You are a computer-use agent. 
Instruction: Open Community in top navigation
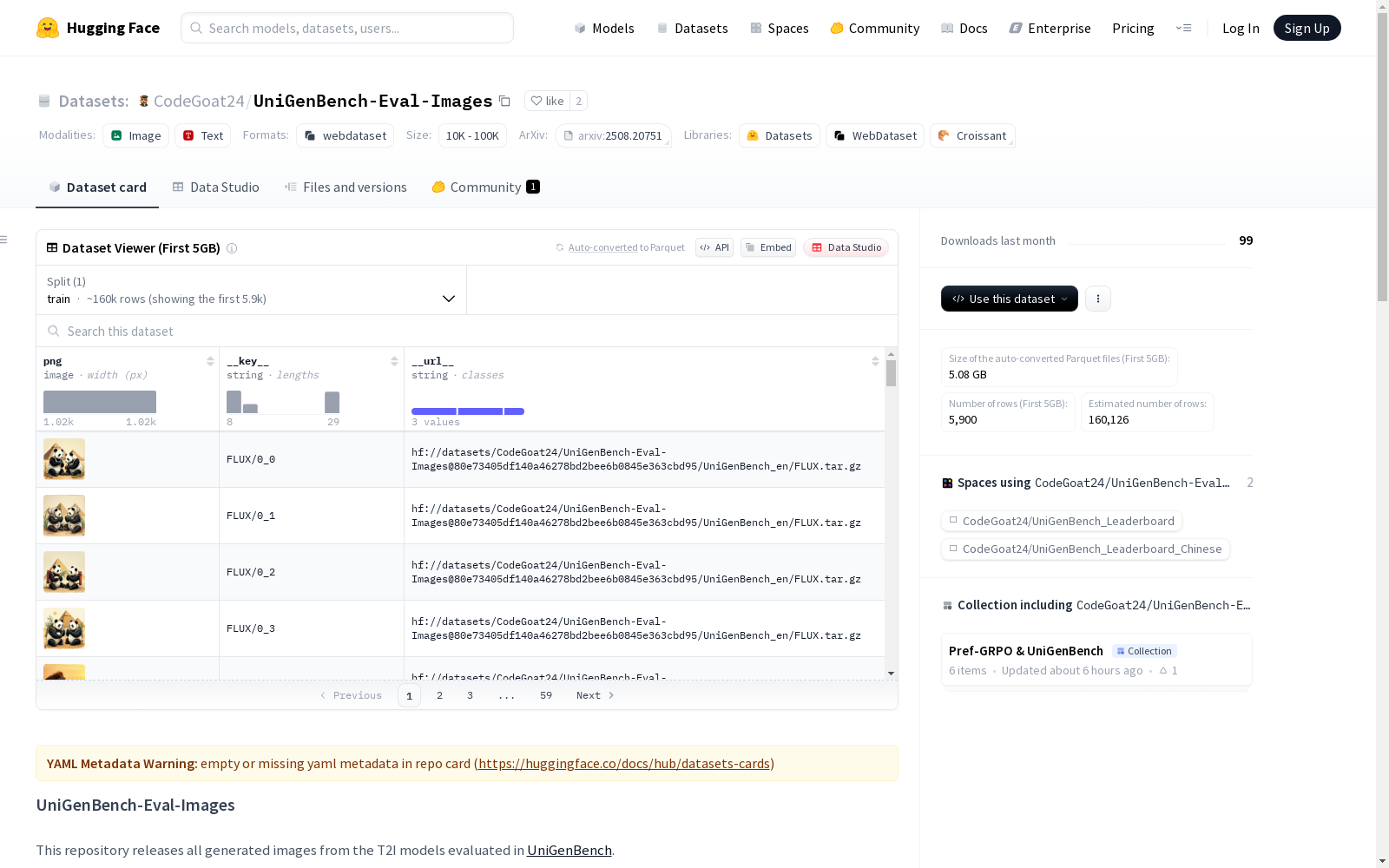(875, 28)
